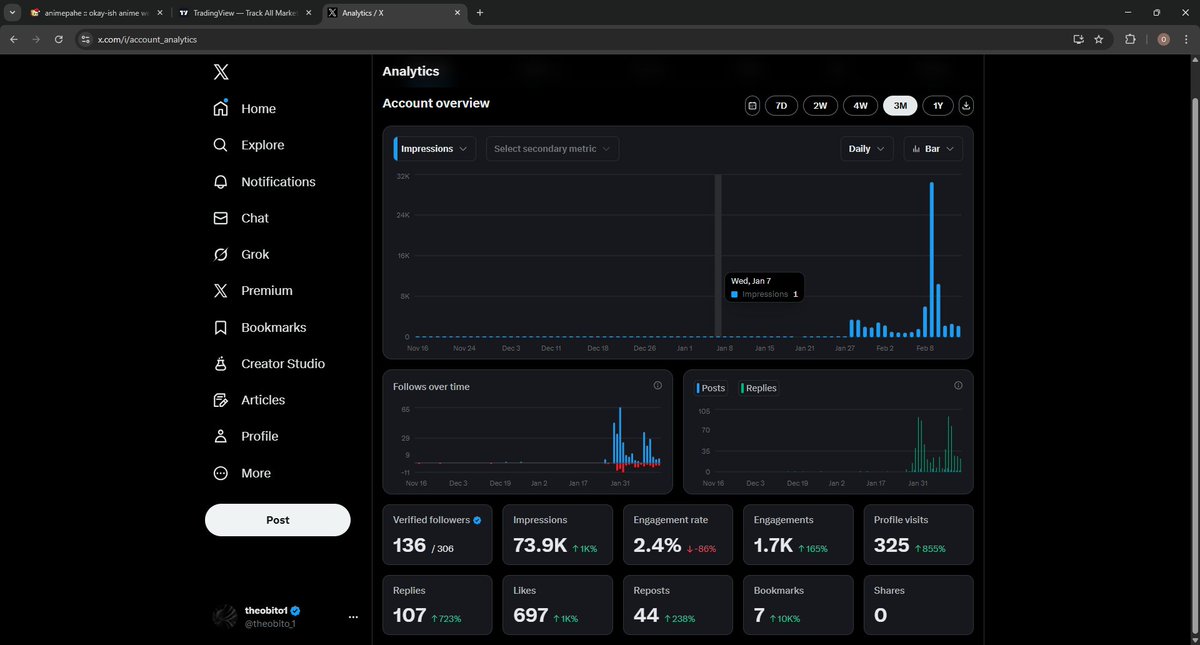Select the Explore magnifier icon
The image size is (1200, 645).
click(220, 144)
